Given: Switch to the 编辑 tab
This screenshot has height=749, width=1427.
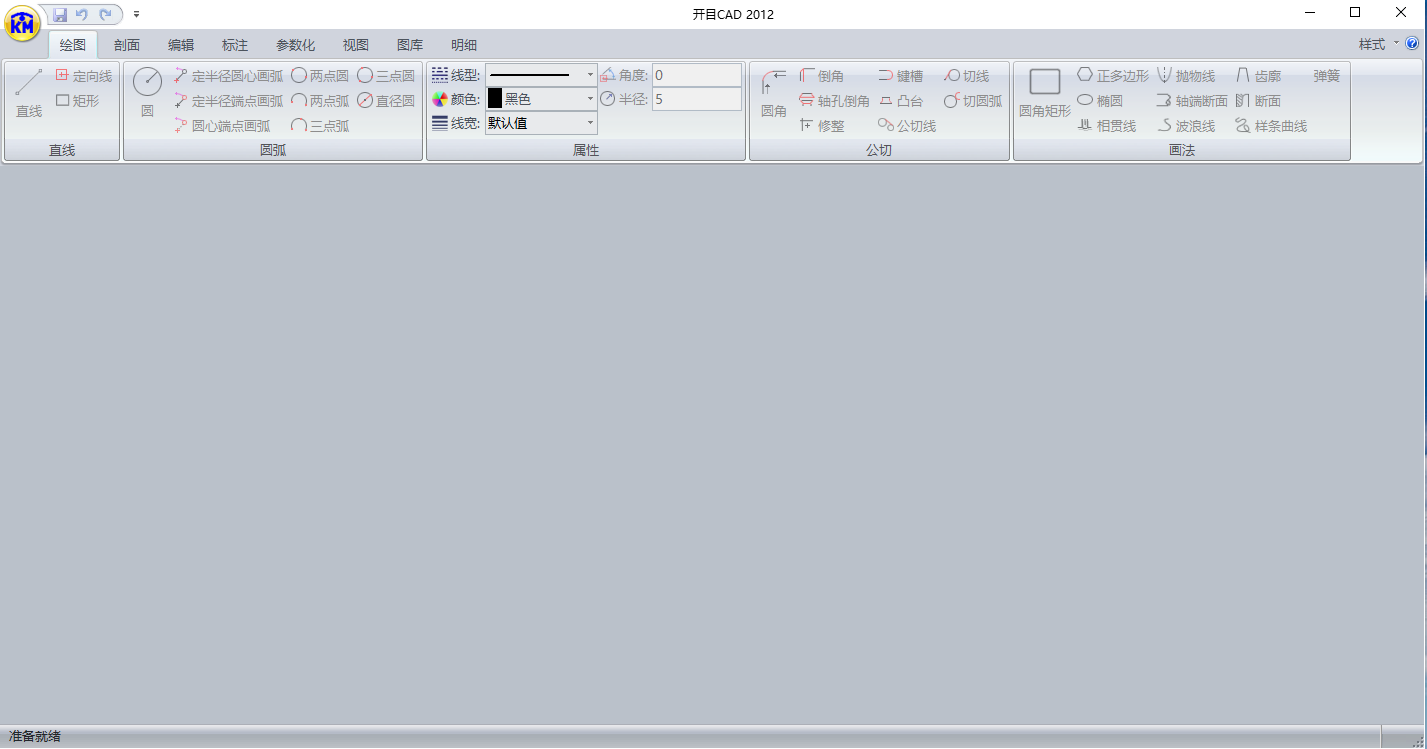Looking at the screenshot, I should click(181, 45).
